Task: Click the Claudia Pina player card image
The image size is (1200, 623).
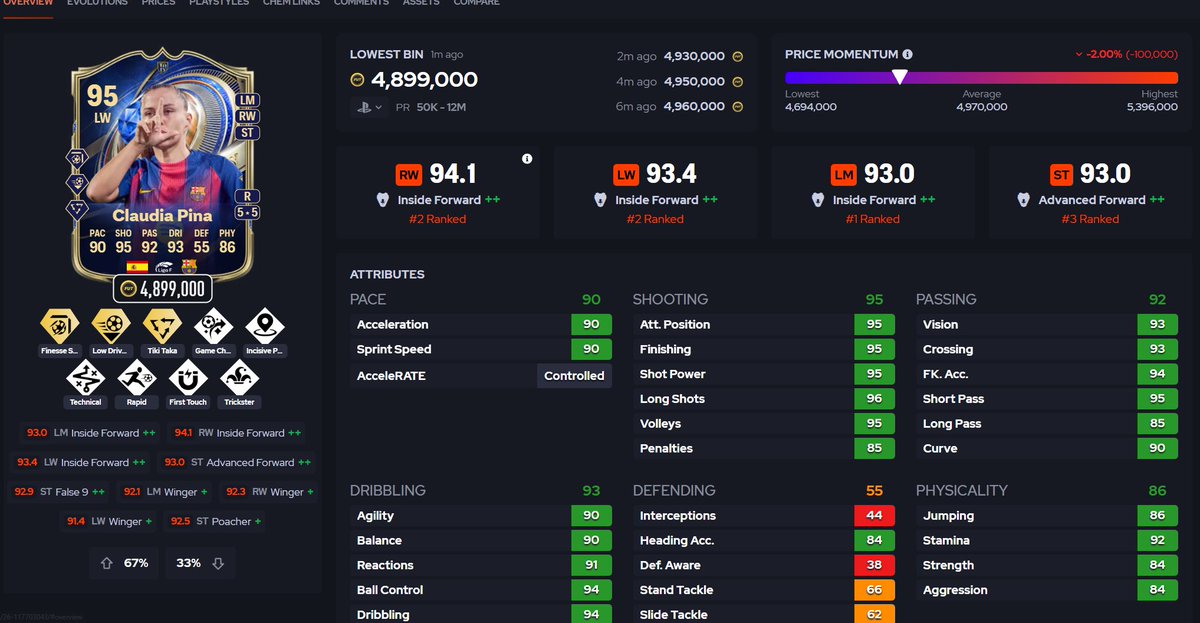Action: [x=164, y=163]
